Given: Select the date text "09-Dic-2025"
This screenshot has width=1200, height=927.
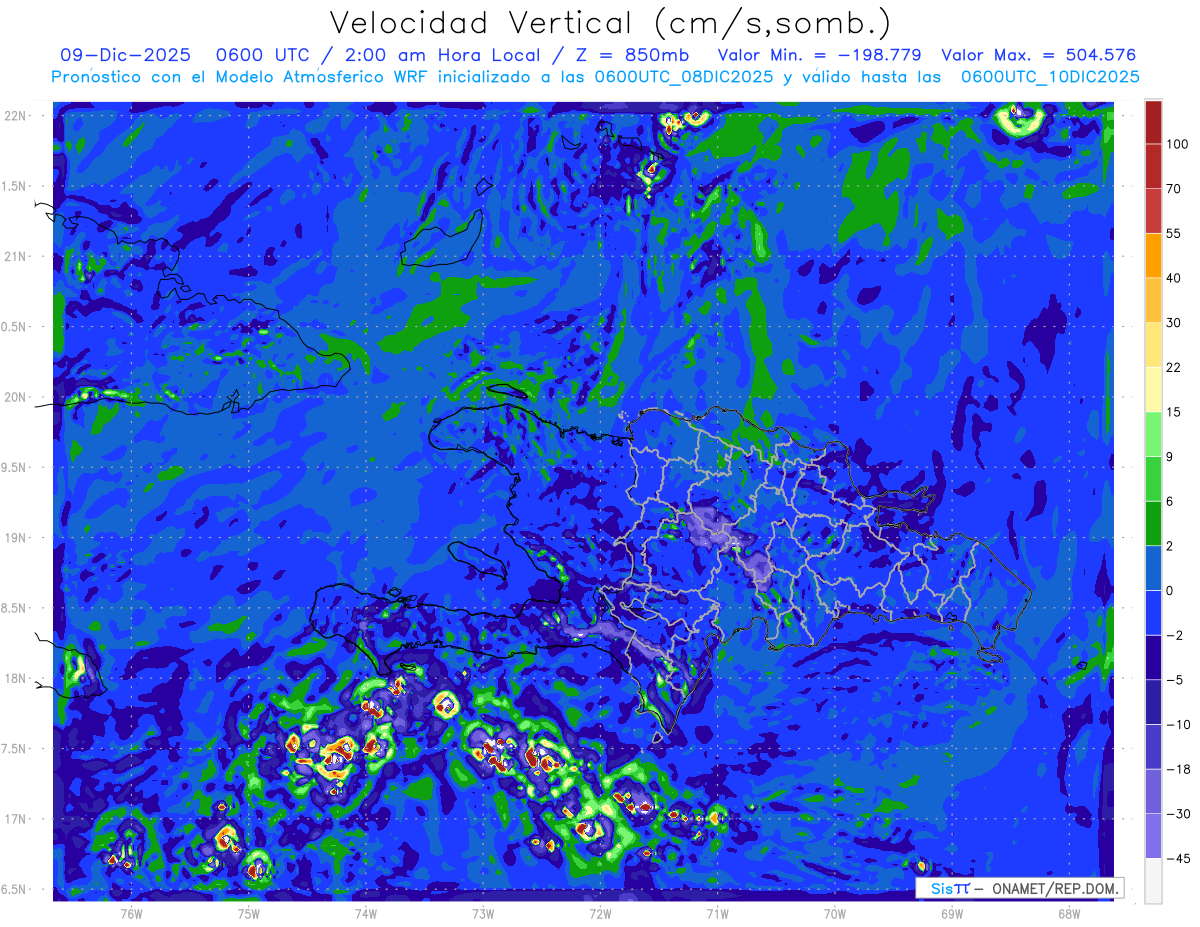Looking at the screenshot, I should point(123,55).
